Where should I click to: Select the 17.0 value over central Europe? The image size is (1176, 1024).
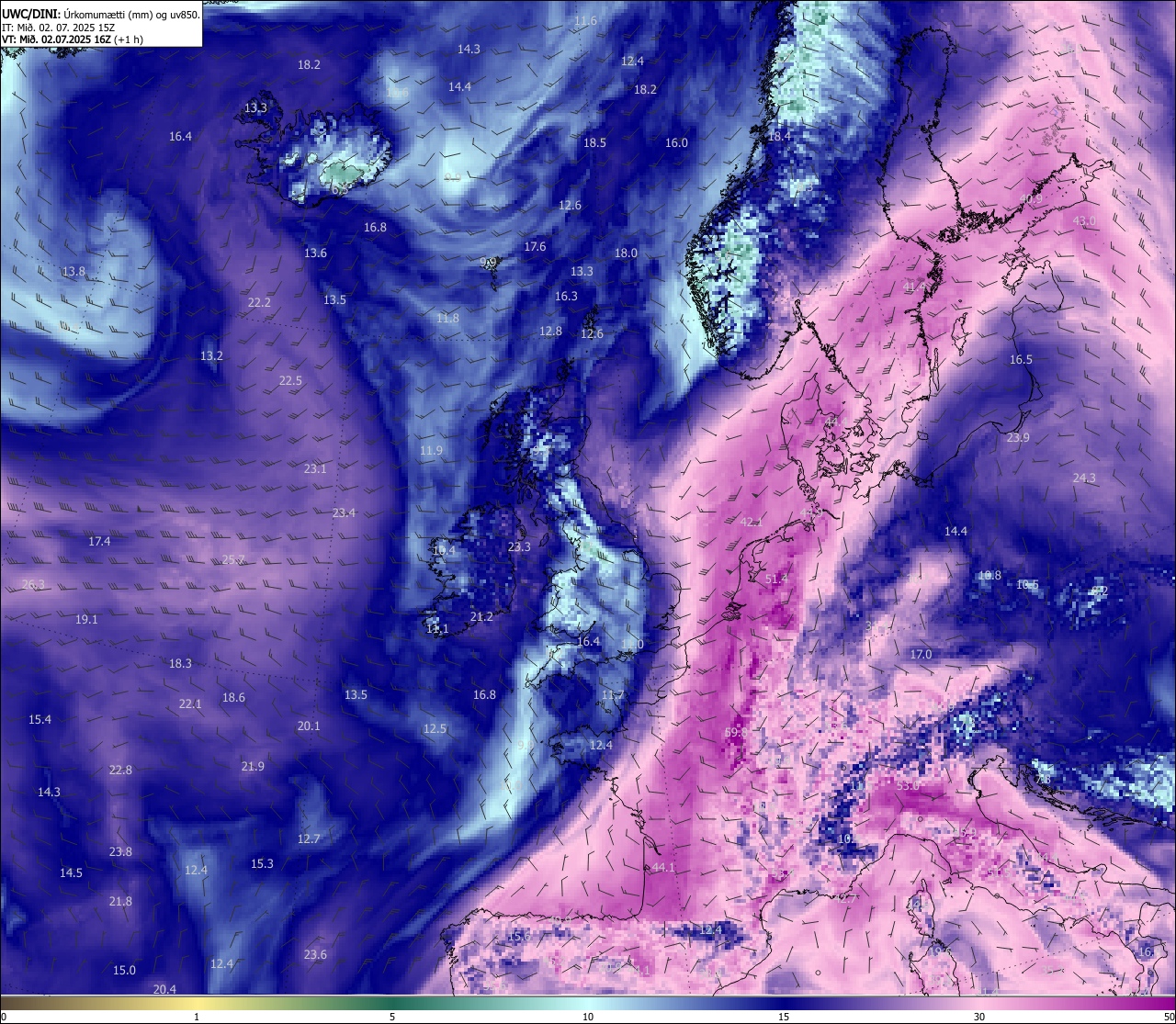coord(921,654)
